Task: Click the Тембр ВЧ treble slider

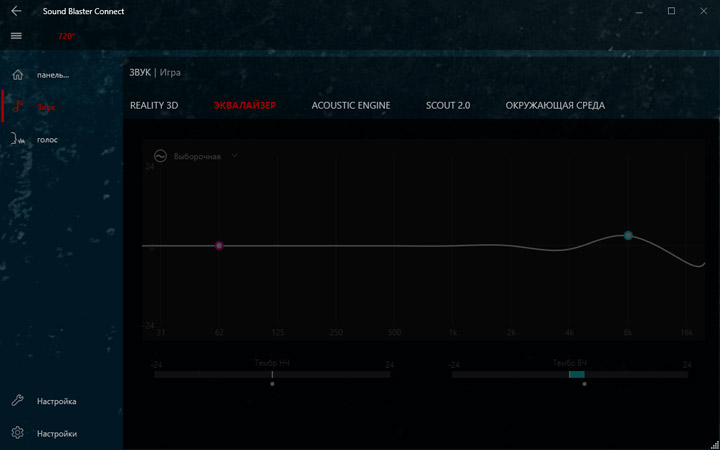Action: click(570, 374)
